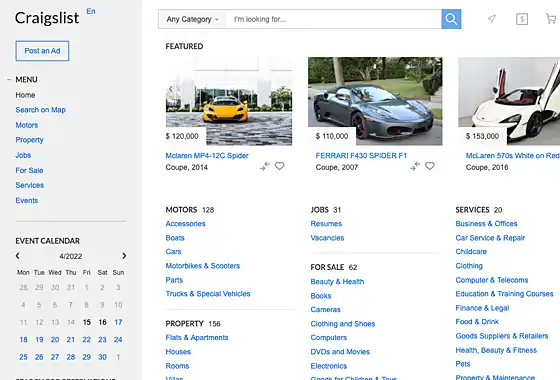Open Cars category
The width and height of the screenshot is (560, 380).
[173, 251]
